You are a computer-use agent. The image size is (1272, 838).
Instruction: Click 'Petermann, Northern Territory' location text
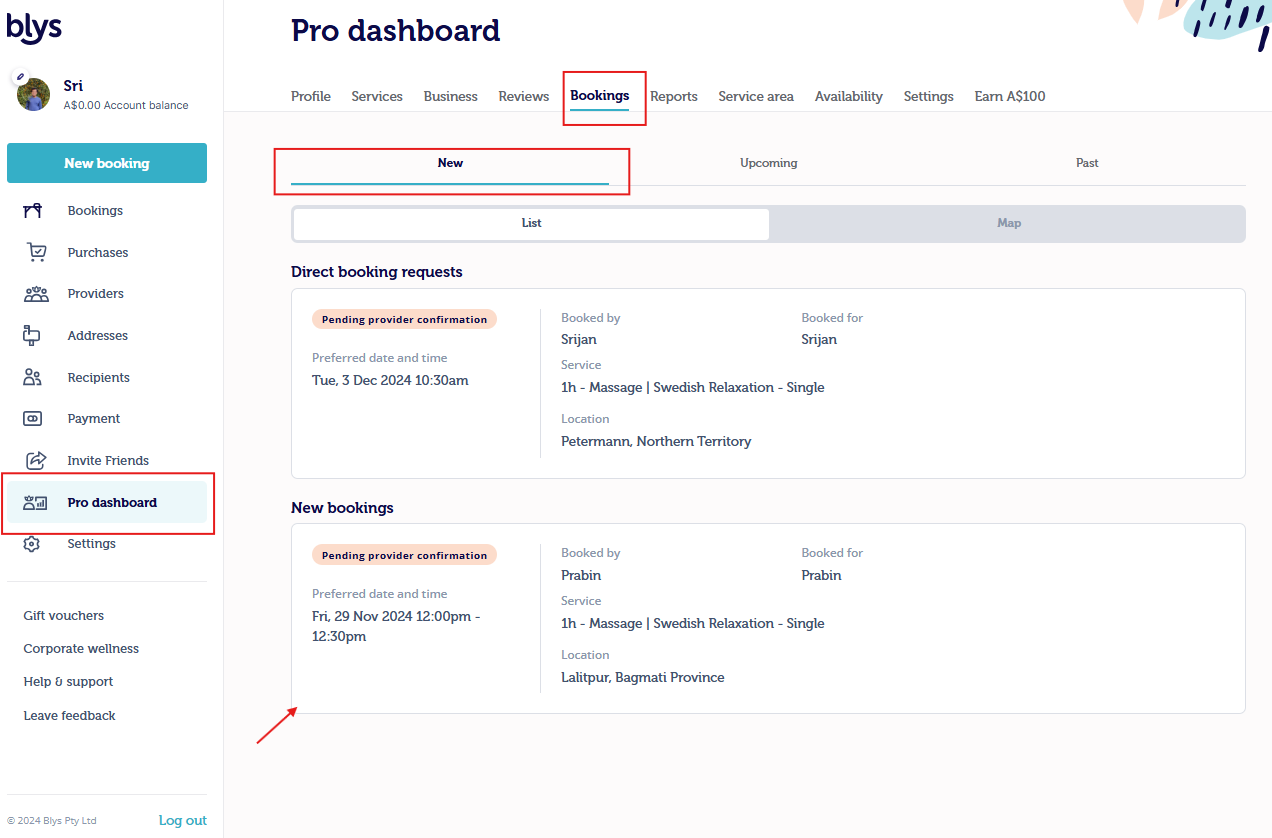click(656, 442)
